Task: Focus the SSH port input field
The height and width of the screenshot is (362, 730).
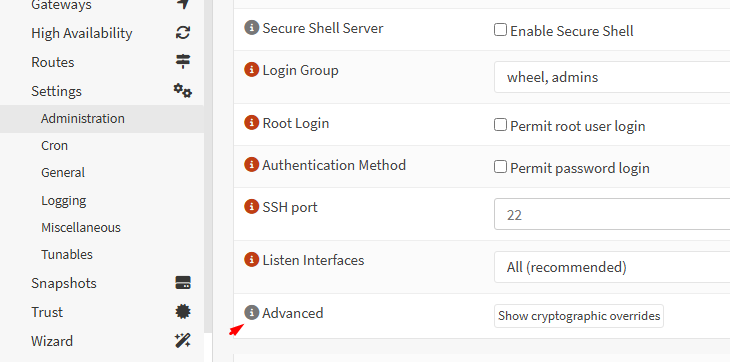Action: 612,215
